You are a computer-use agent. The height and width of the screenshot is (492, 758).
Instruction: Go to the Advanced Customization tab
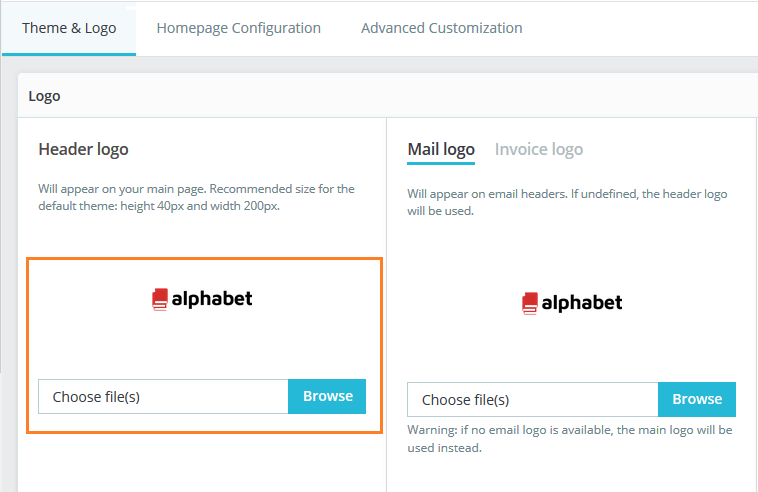click(441, 28)
